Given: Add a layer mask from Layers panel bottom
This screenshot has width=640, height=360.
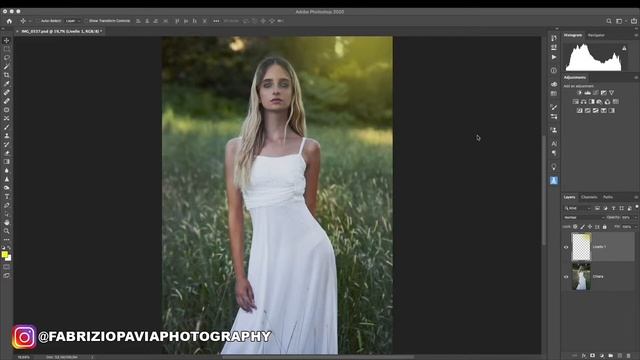Looking at the screenshot, I should tap(593, 356).
